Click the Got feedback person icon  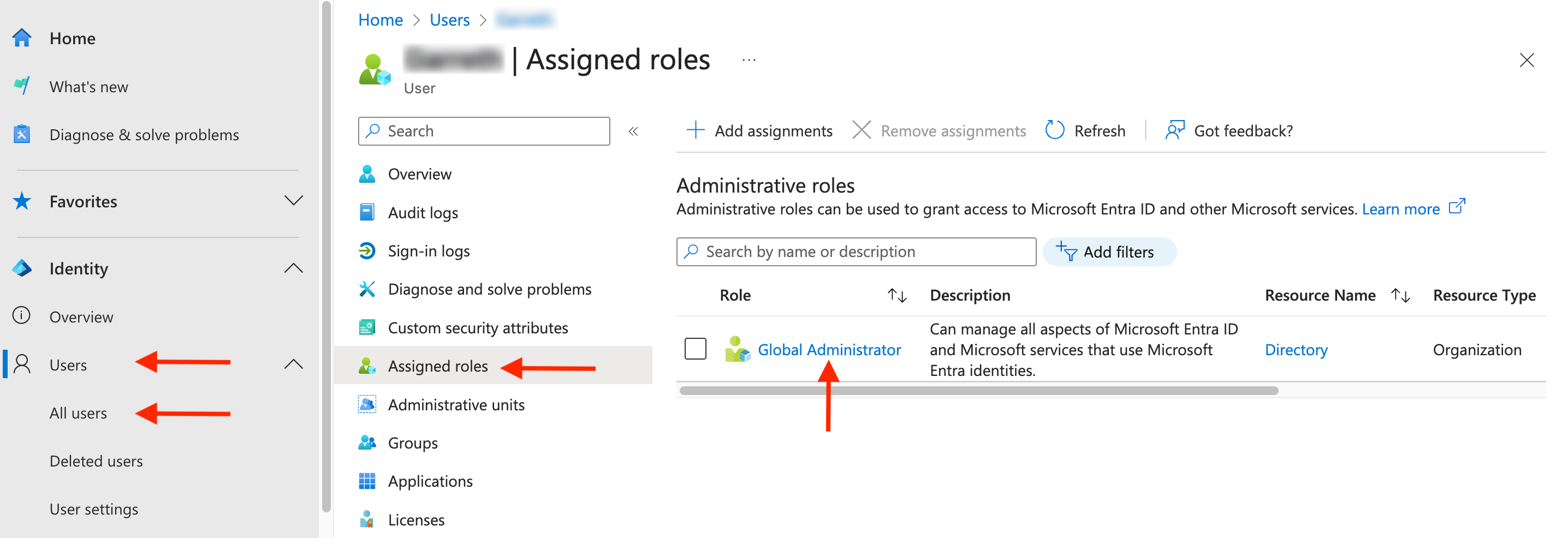(1175, 130)
